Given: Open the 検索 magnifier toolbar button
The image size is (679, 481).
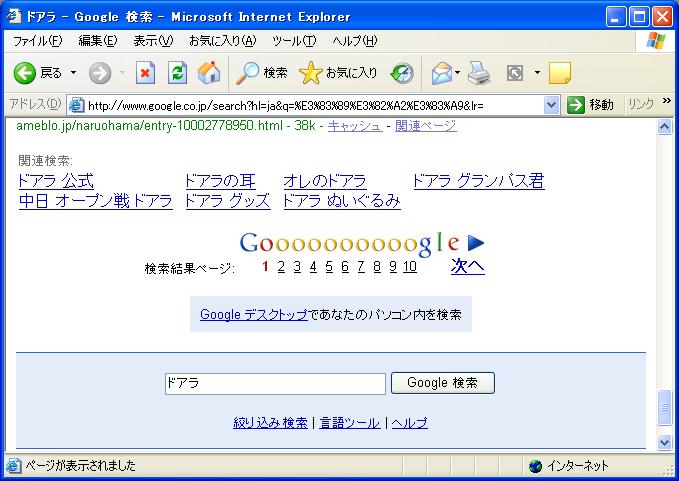Looking at the screenshot, I should (262, 73).
